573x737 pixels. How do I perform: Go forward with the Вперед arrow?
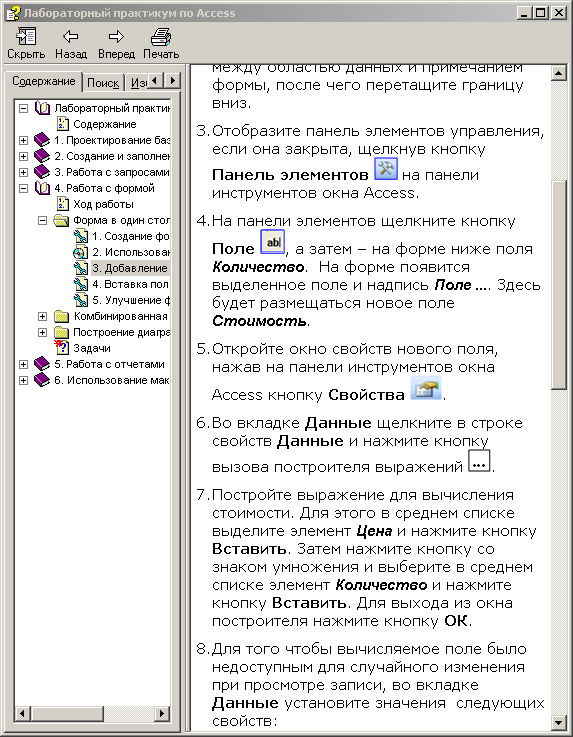[116, 36]
